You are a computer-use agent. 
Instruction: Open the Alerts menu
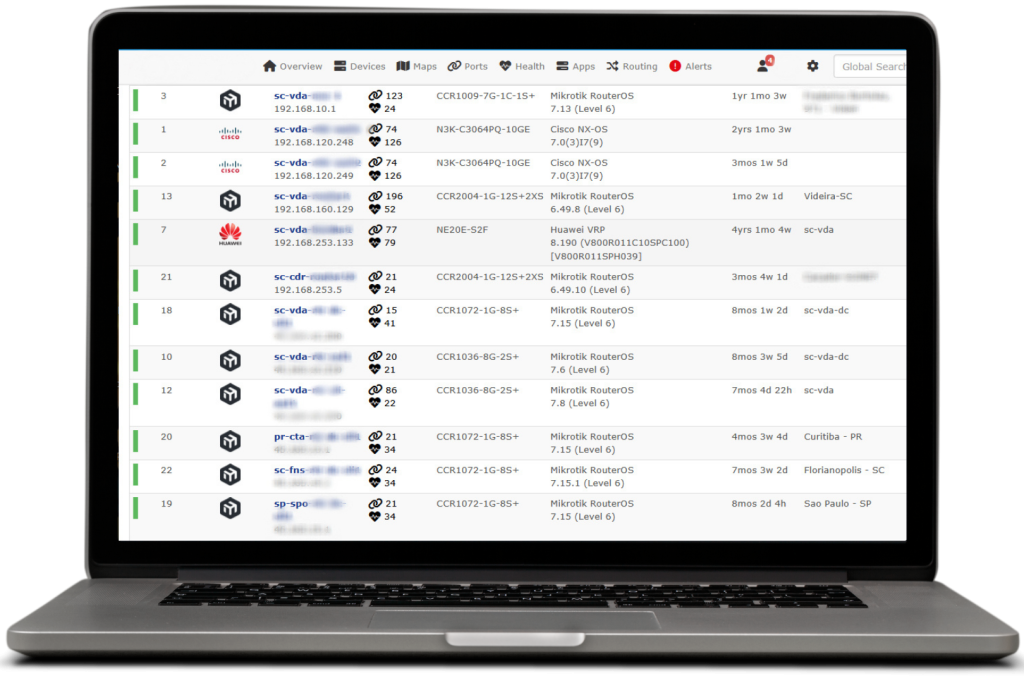coord(690,66)
